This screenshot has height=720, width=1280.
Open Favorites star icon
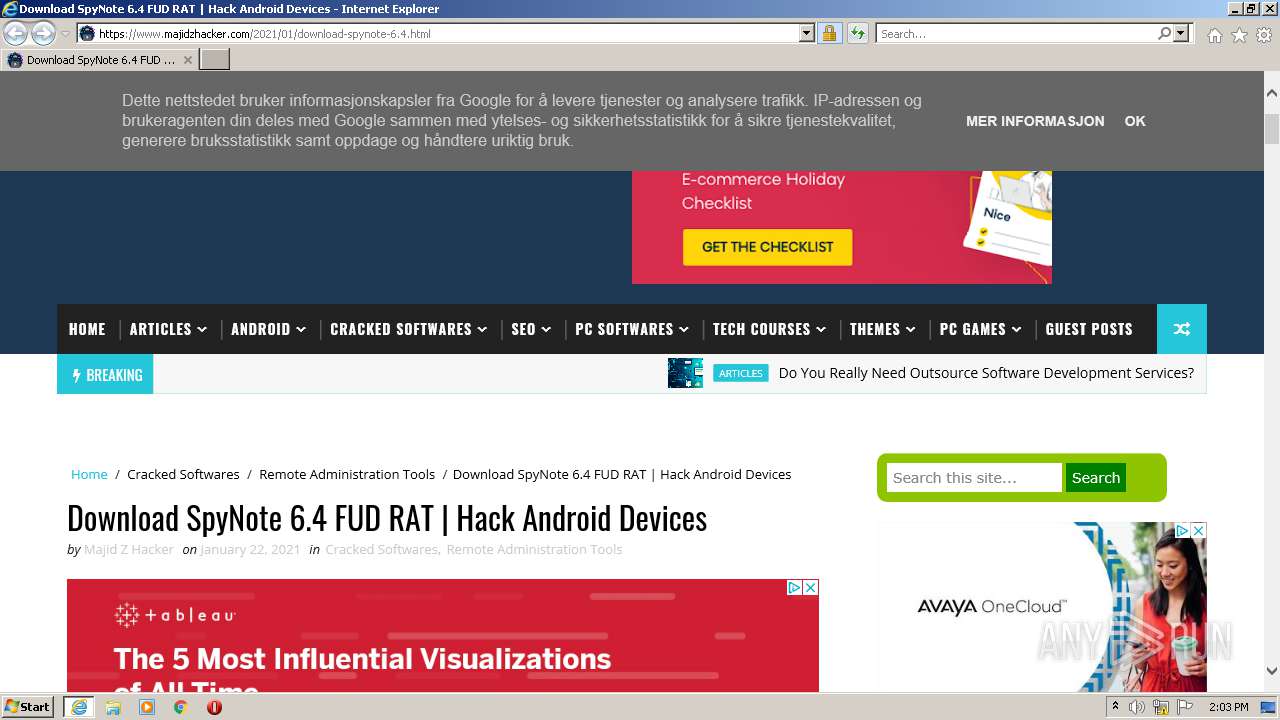1239,35
